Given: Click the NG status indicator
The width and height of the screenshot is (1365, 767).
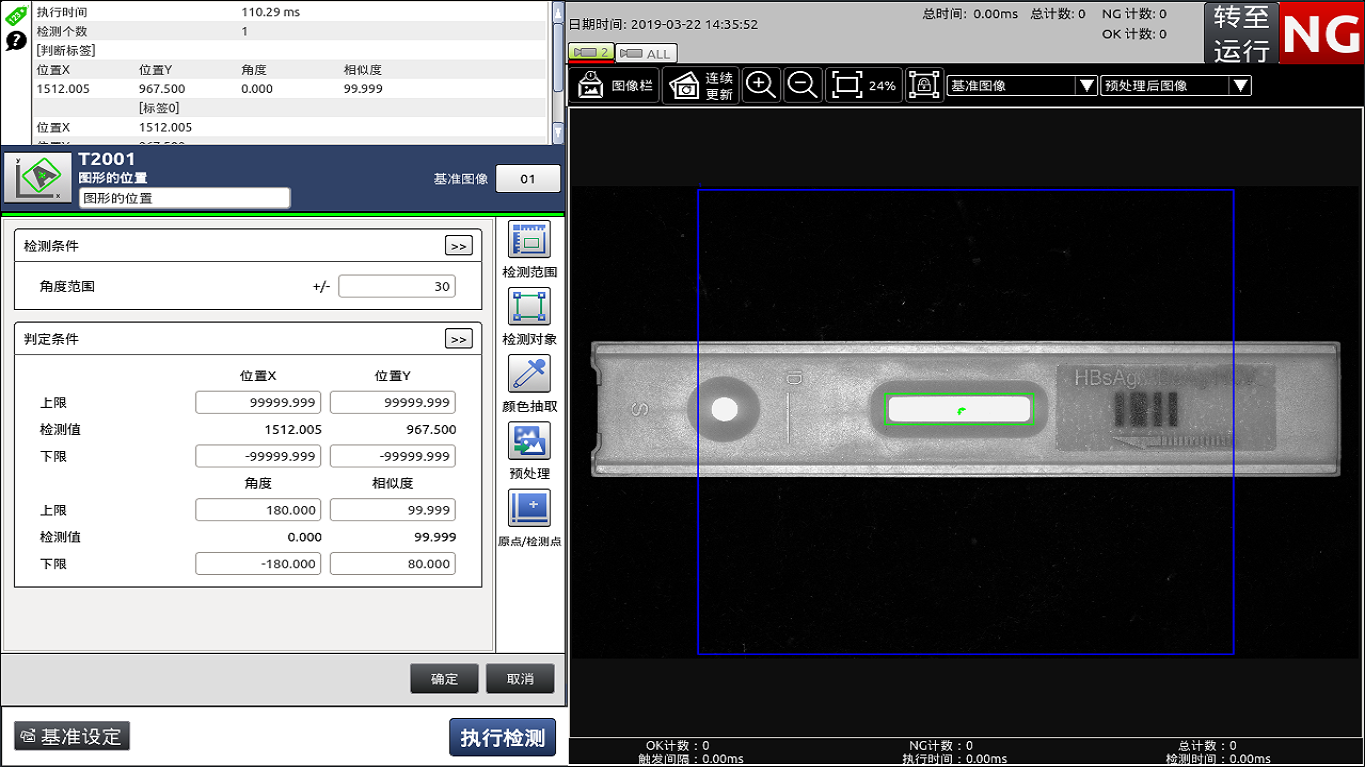Looking at the screenshot, I should click(x=1321, y=33).
